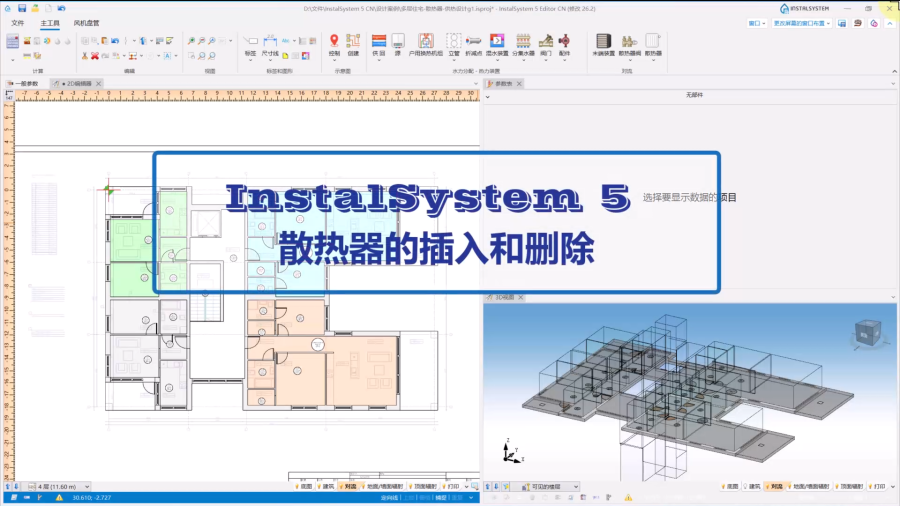Click the horizontal ruler above the drawing
900x506 pixels.
point(247,96)
